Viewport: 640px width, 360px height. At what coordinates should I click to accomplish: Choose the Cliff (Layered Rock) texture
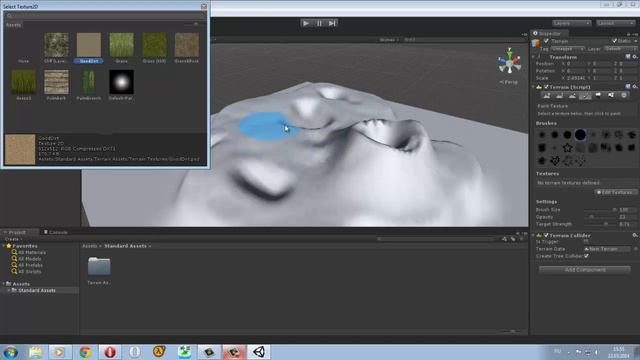[56, 44]
